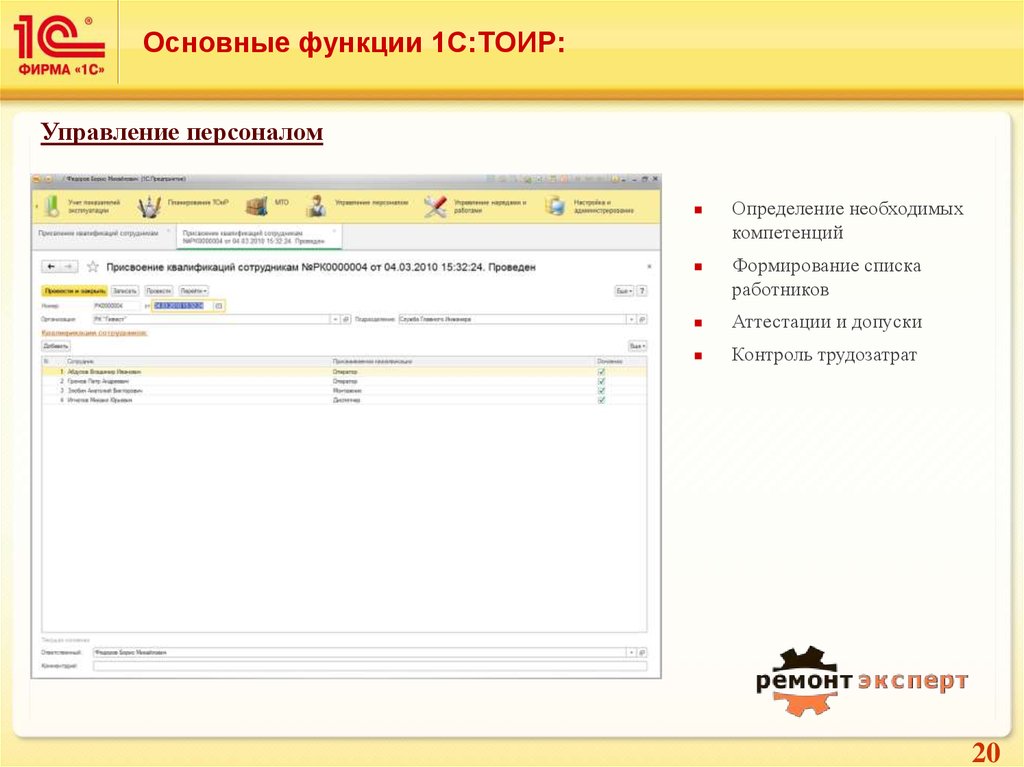Open the Ответственный record with its open icon
The image size is (1024, 767).
642,652
